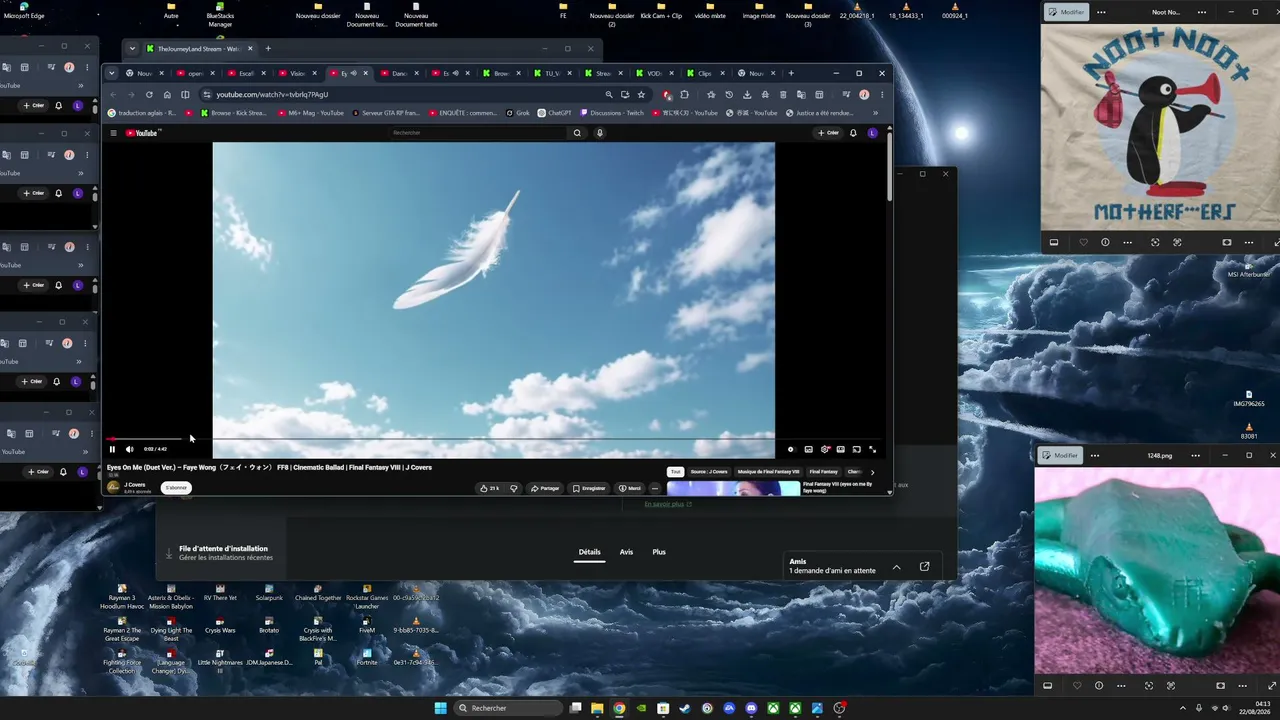The image size is (1280, 720).
Task: Pop out the Amis friends window
Action: (x=924, y=567)
